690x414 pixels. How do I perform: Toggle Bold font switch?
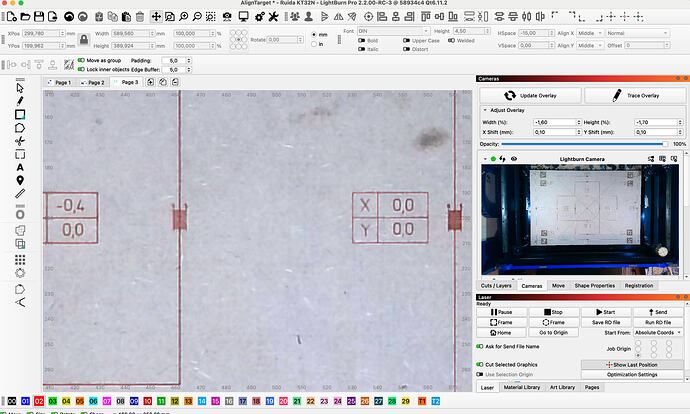pyautogui.click(x=362, y=40)
